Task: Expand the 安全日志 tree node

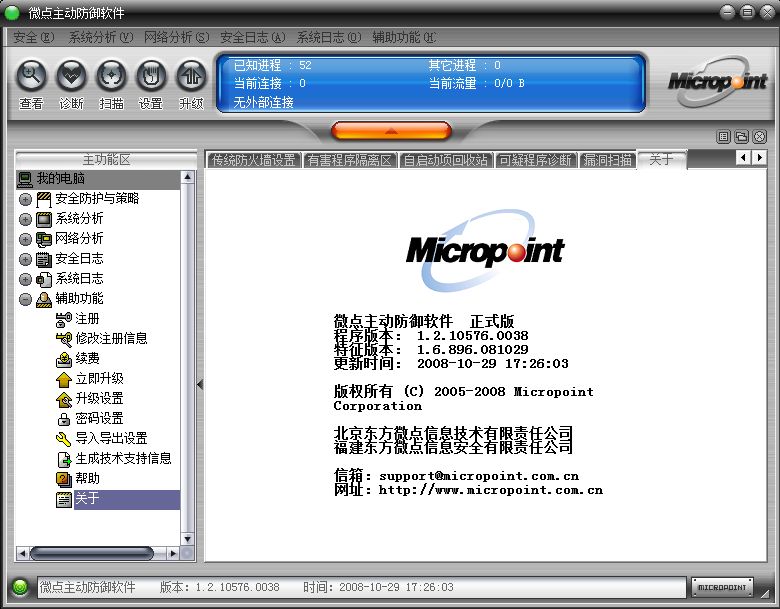Action: click(x=25, y=259)
